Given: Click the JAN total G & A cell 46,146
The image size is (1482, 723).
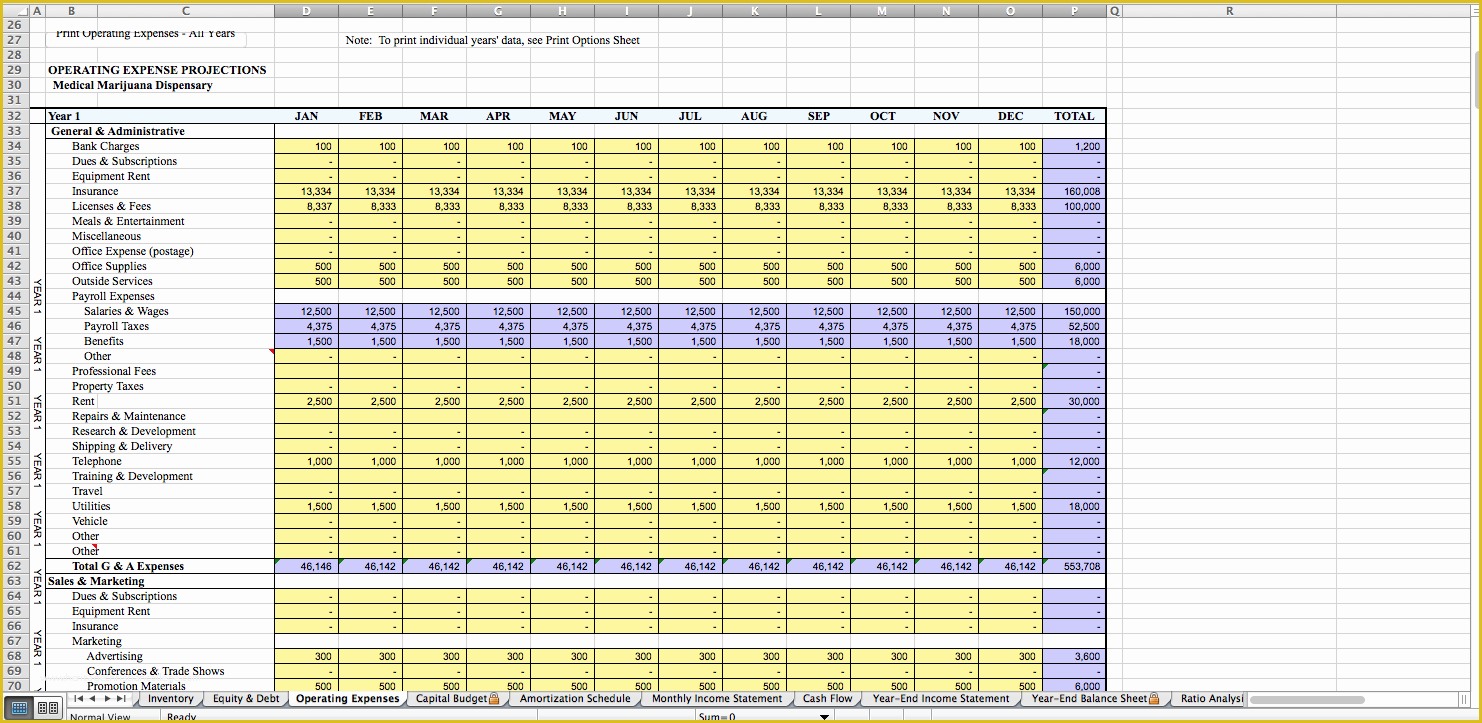Looking at the screenshot, I should pyautogui.click(x=306, y=566).
